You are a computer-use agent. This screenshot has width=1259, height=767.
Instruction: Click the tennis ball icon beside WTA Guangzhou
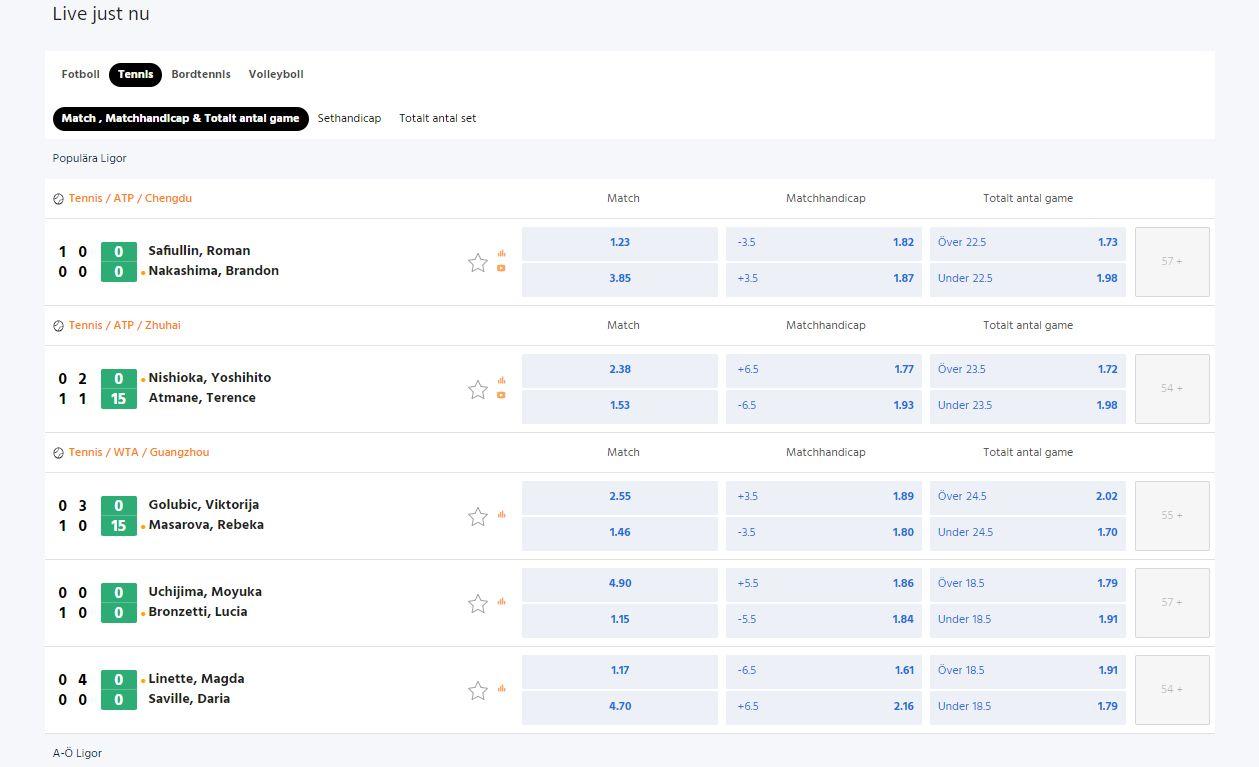coord(58,452)
